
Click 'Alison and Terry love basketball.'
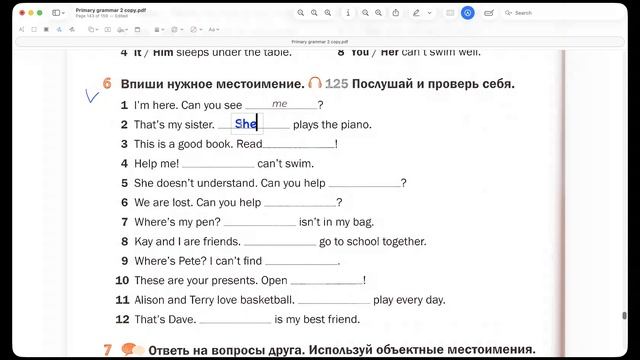click(x=214, y=300)
